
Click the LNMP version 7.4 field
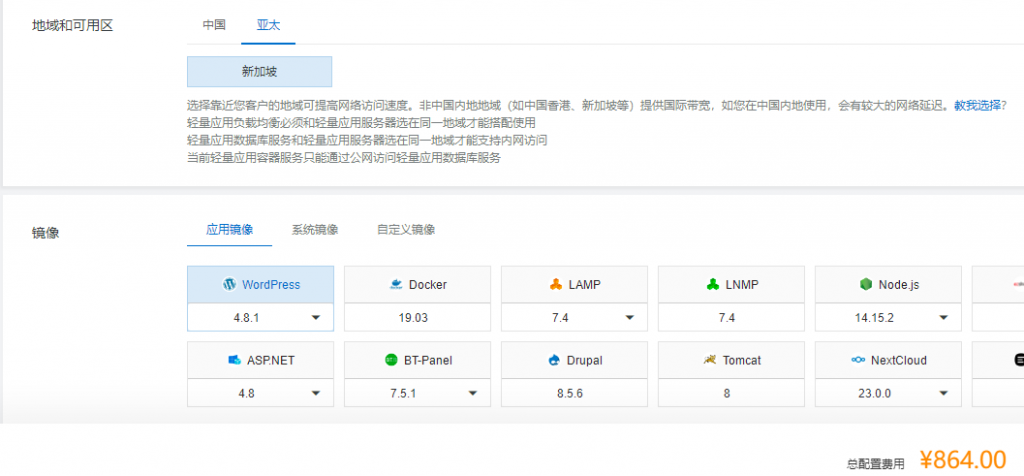731,318
